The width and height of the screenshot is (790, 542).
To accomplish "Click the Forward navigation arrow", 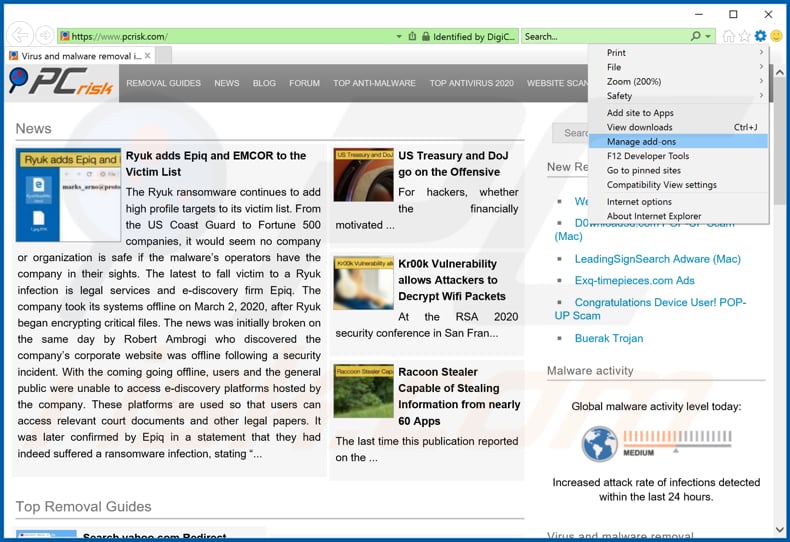I will click(x=43, y=36).
